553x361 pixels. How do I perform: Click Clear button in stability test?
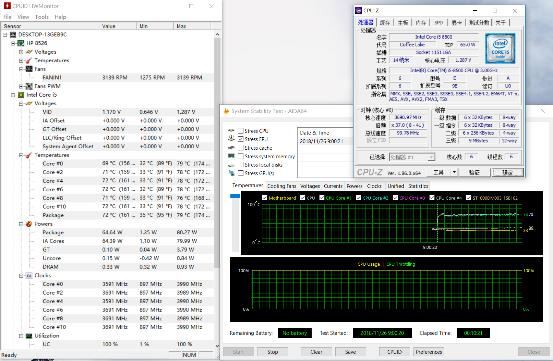316,352
